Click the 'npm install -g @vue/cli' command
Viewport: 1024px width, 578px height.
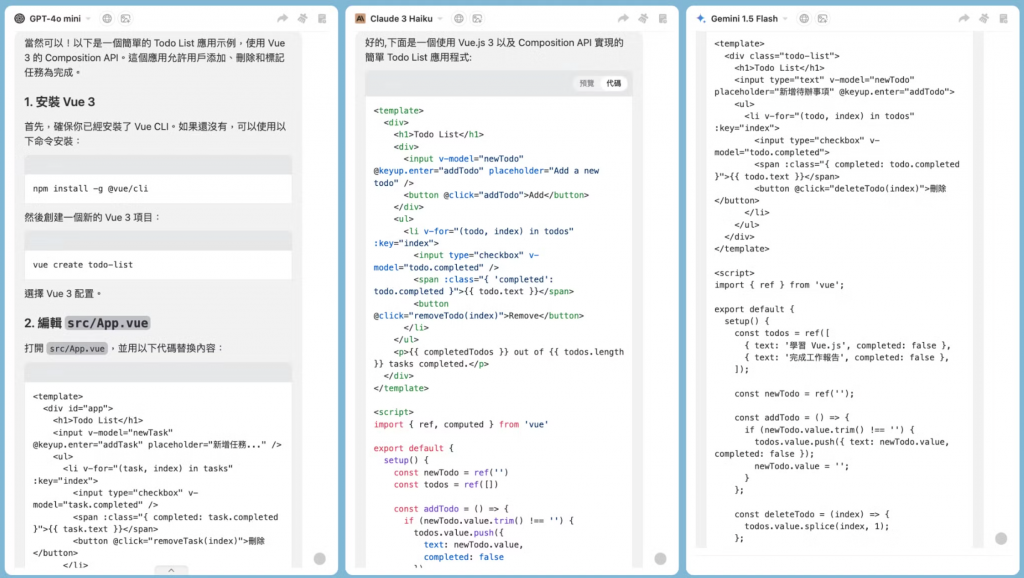coord(90,188)
